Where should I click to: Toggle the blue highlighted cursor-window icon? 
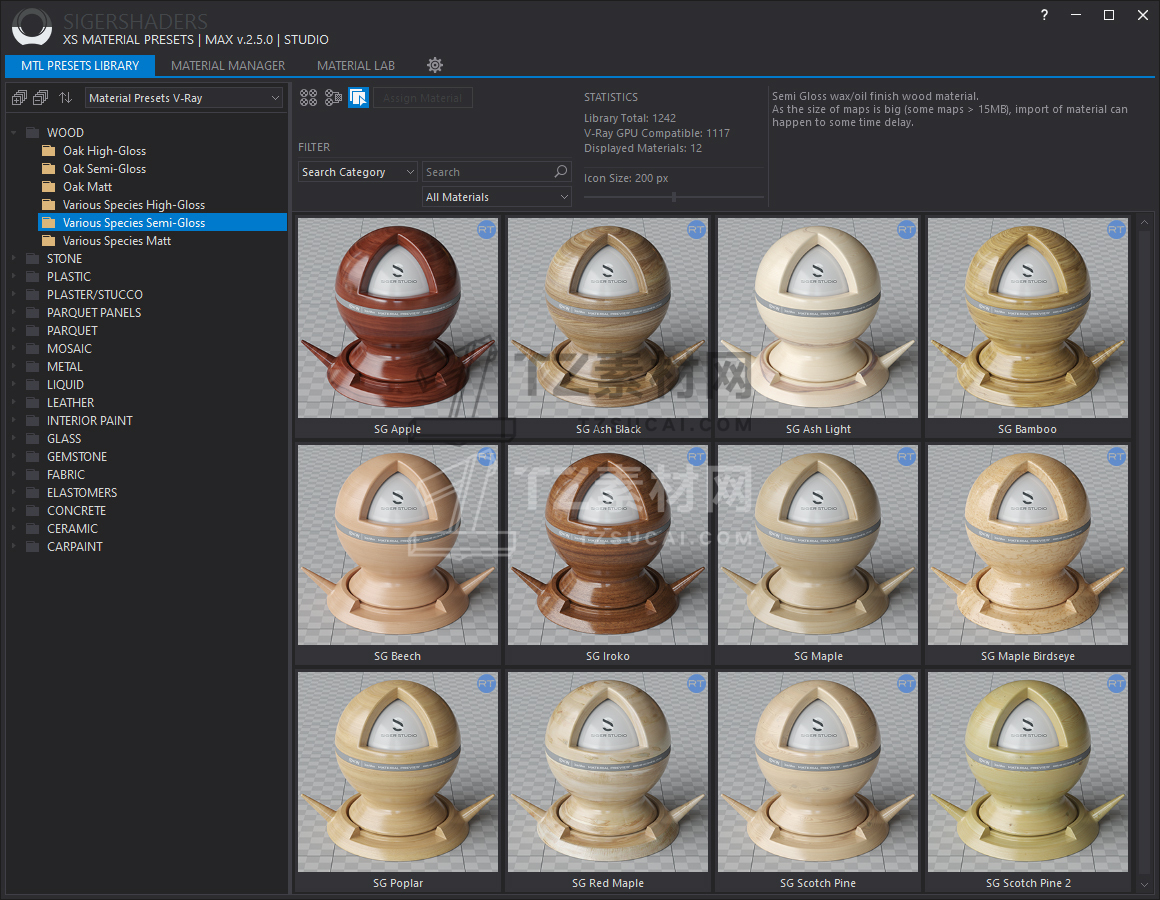point(359,98)
